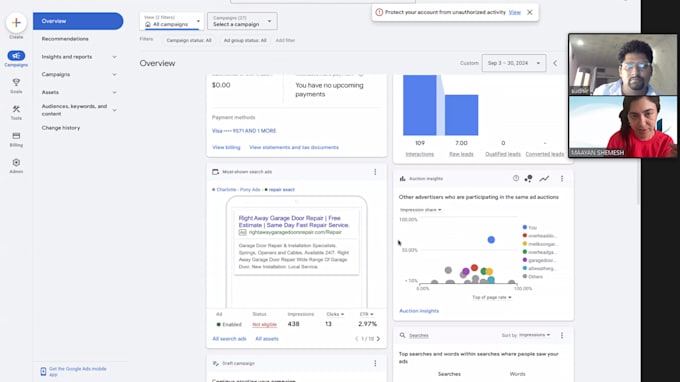Open Auction insights card options menu
680x382 pixels.
562,179
